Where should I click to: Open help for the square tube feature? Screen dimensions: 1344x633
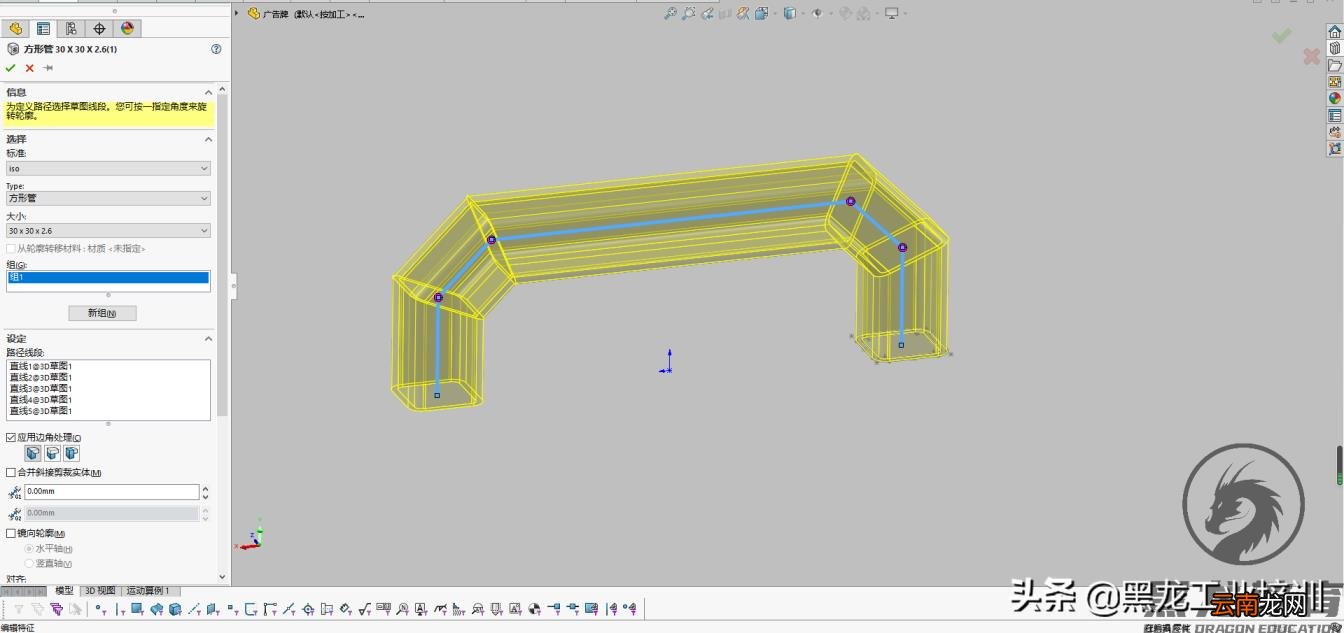(216, 48)
